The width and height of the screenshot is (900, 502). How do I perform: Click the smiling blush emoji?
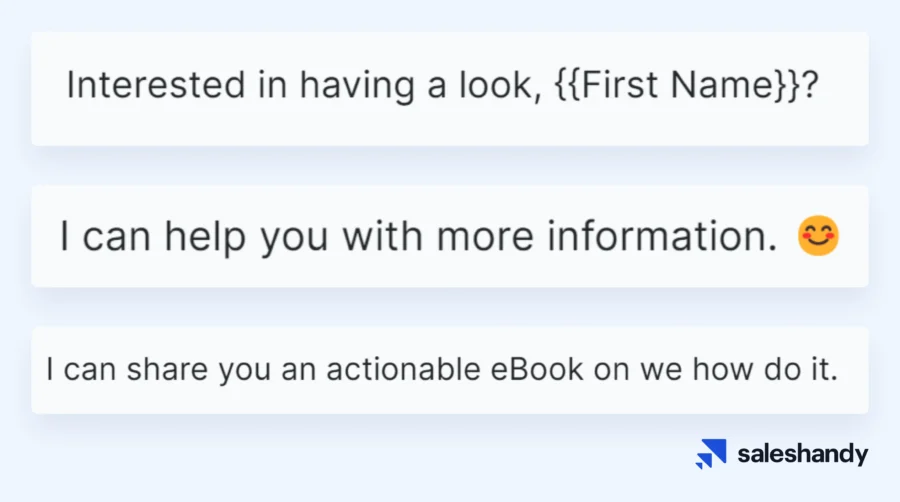[818, 237]
